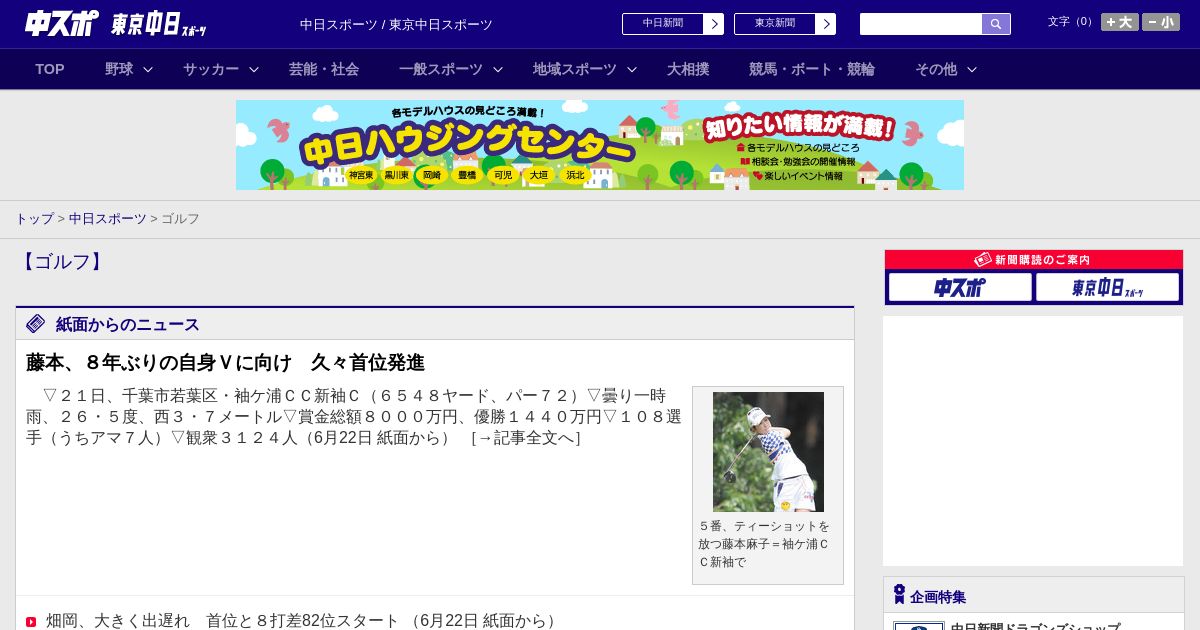
Task: Go to the TOP menu item
Action: (x=50, y=69)
